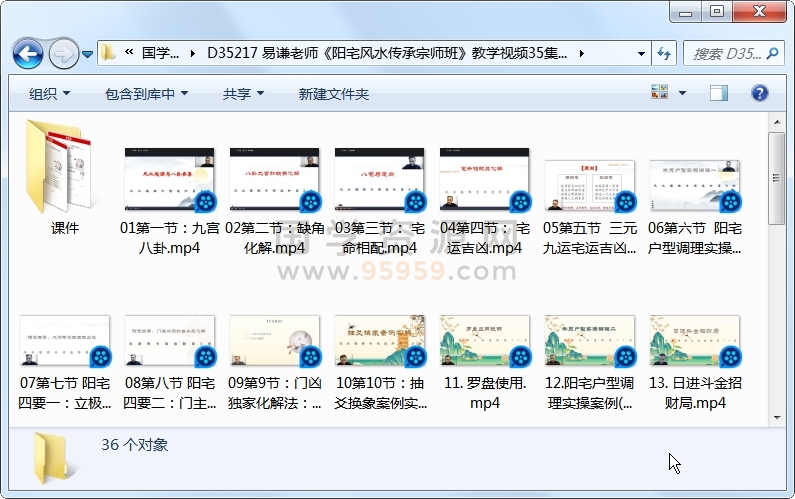The height and width of the screenshot is (499, 795).
Task: Open the 共享 menu
Action: pyautogui.click(x=243, y=94)
